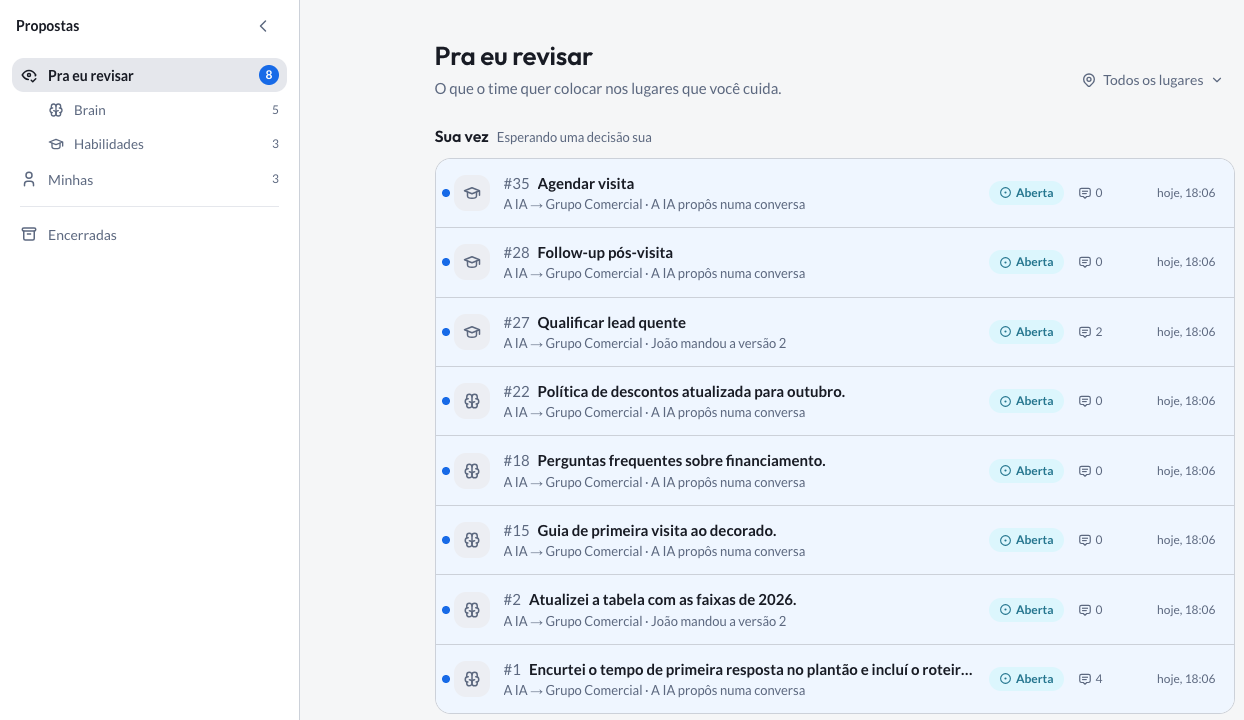Click Aberta status badge on Agendar visita
The width and height of the screenshot is (1244, 720).
1026,193
